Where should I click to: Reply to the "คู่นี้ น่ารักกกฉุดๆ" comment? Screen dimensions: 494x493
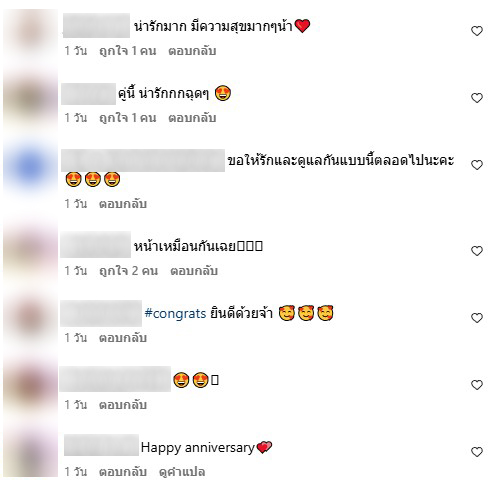pos(192,118)
